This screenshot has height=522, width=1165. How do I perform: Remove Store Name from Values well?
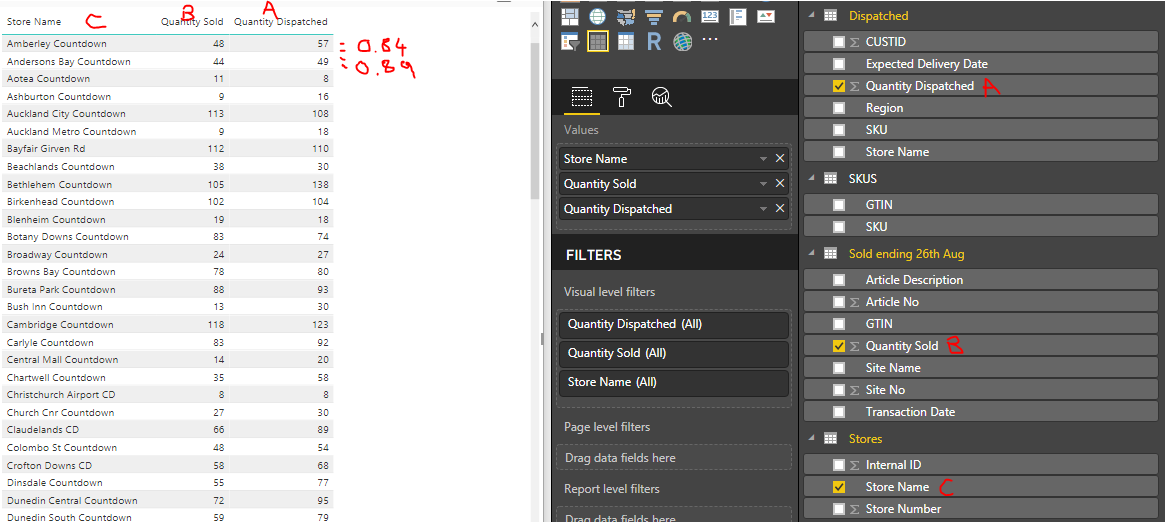[x=780, y=158]
